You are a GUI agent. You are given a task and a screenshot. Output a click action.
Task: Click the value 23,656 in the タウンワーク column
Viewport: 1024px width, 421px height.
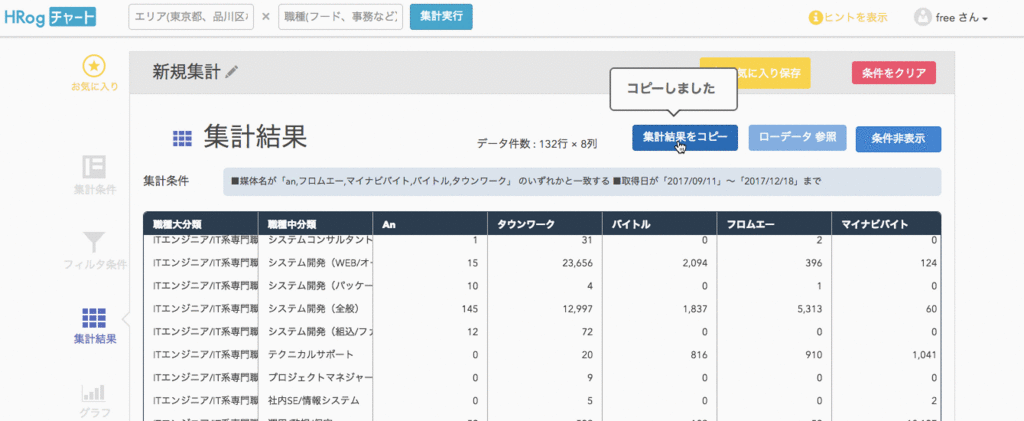click(576, 263)
